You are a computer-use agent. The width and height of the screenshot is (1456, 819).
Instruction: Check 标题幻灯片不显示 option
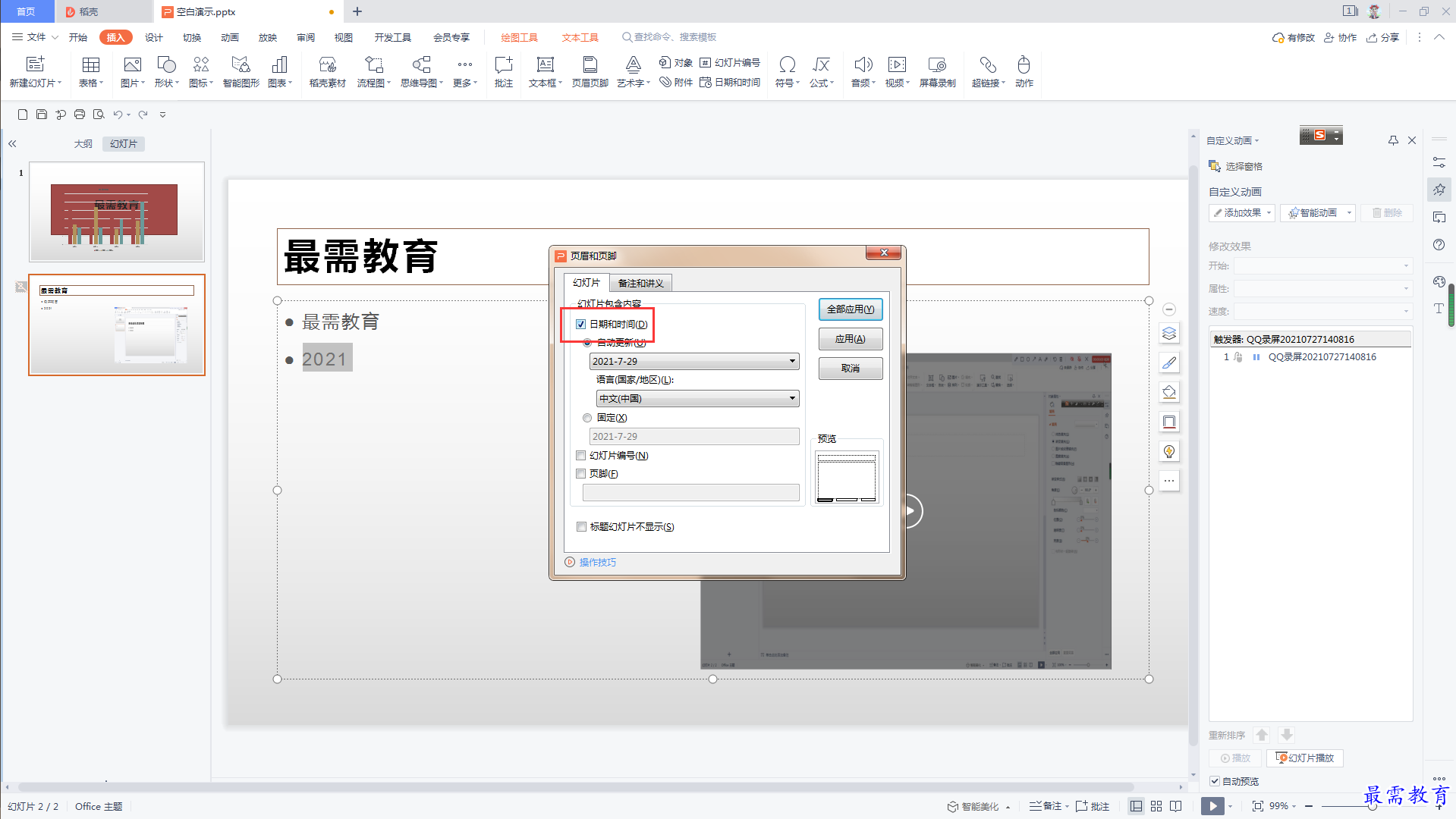pos(582,527)
